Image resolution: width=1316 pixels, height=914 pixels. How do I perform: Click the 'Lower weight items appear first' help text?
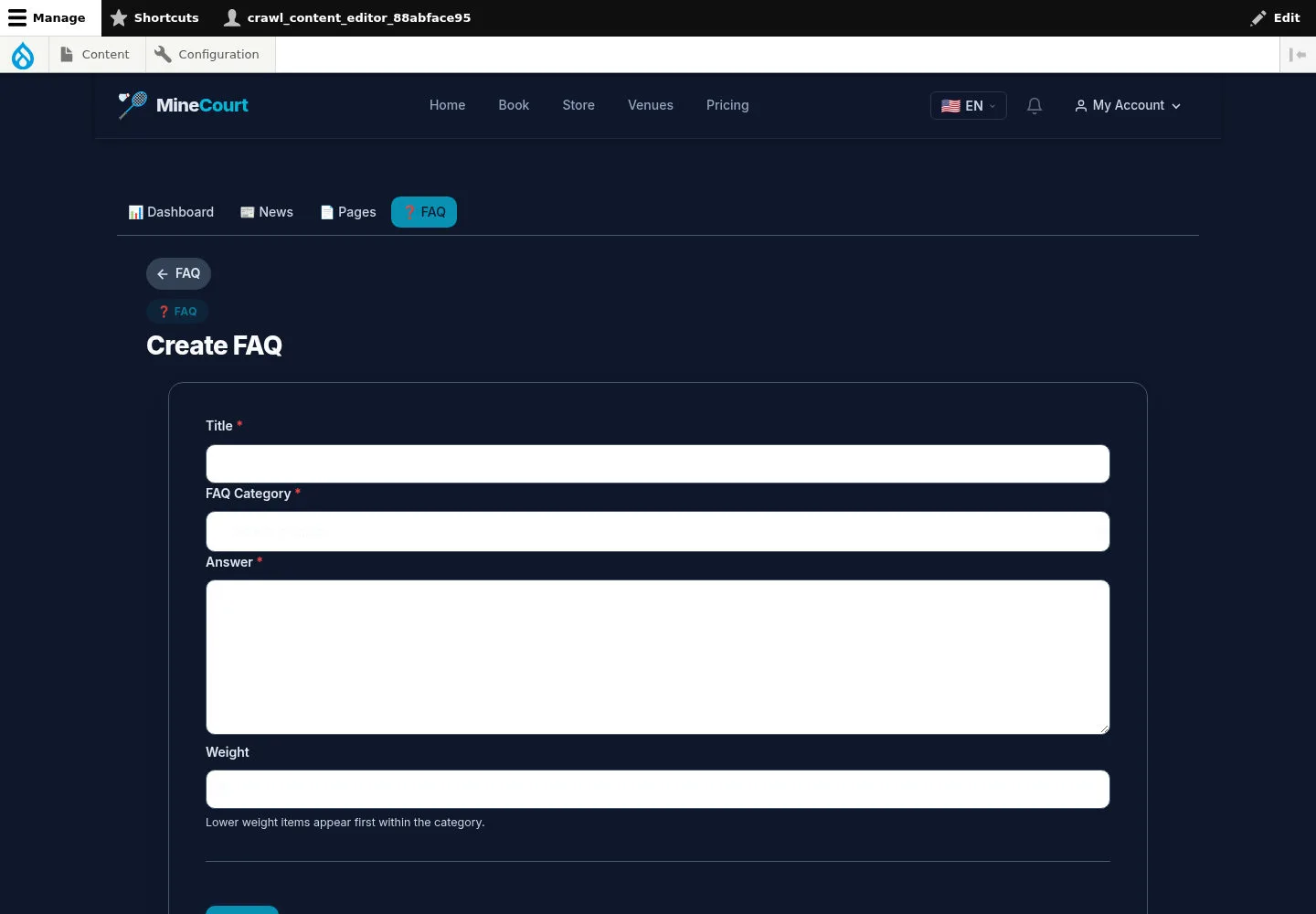click(345, 823)
